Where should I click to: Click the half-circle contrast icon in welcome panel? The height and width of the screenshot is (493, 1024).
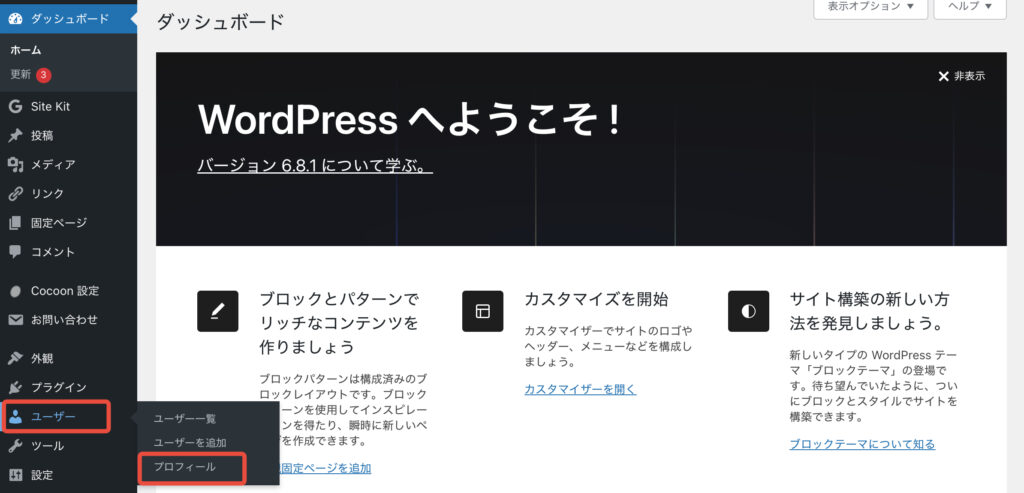[748, 311]
